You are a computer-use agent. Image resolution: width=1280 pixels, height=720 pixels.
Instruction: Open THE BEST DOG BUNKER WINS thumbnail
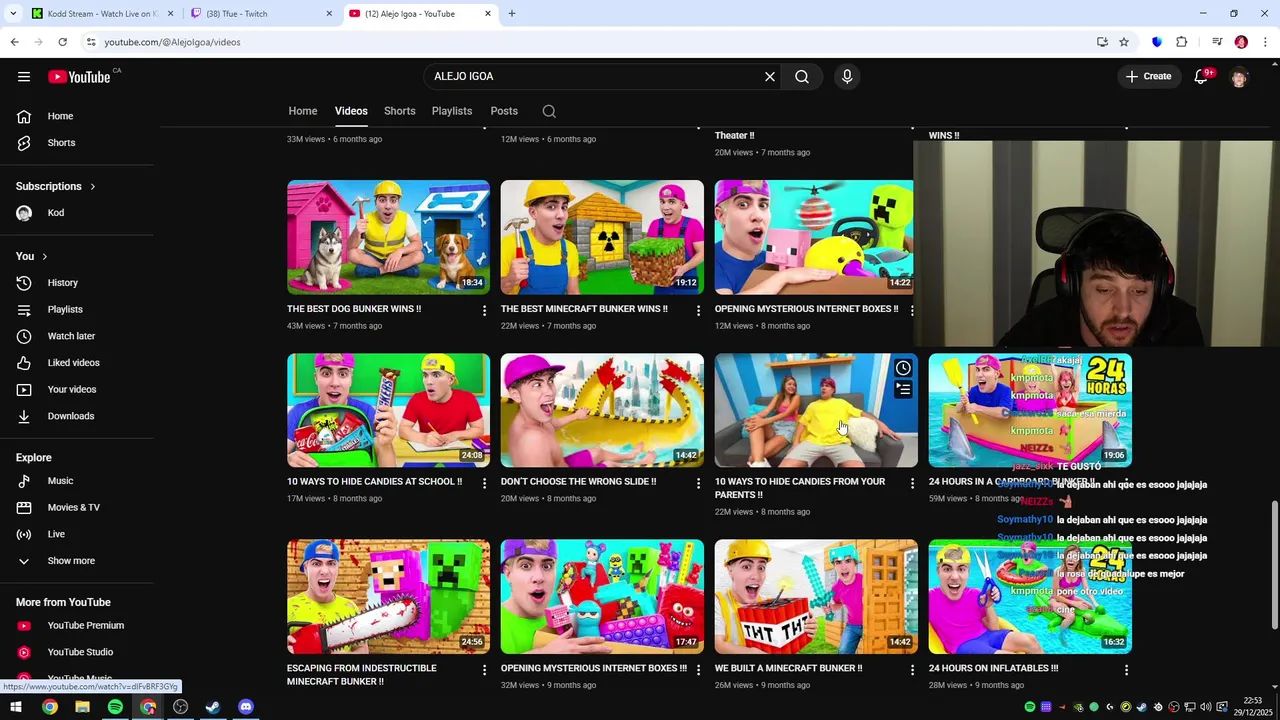tap(388, 237)
